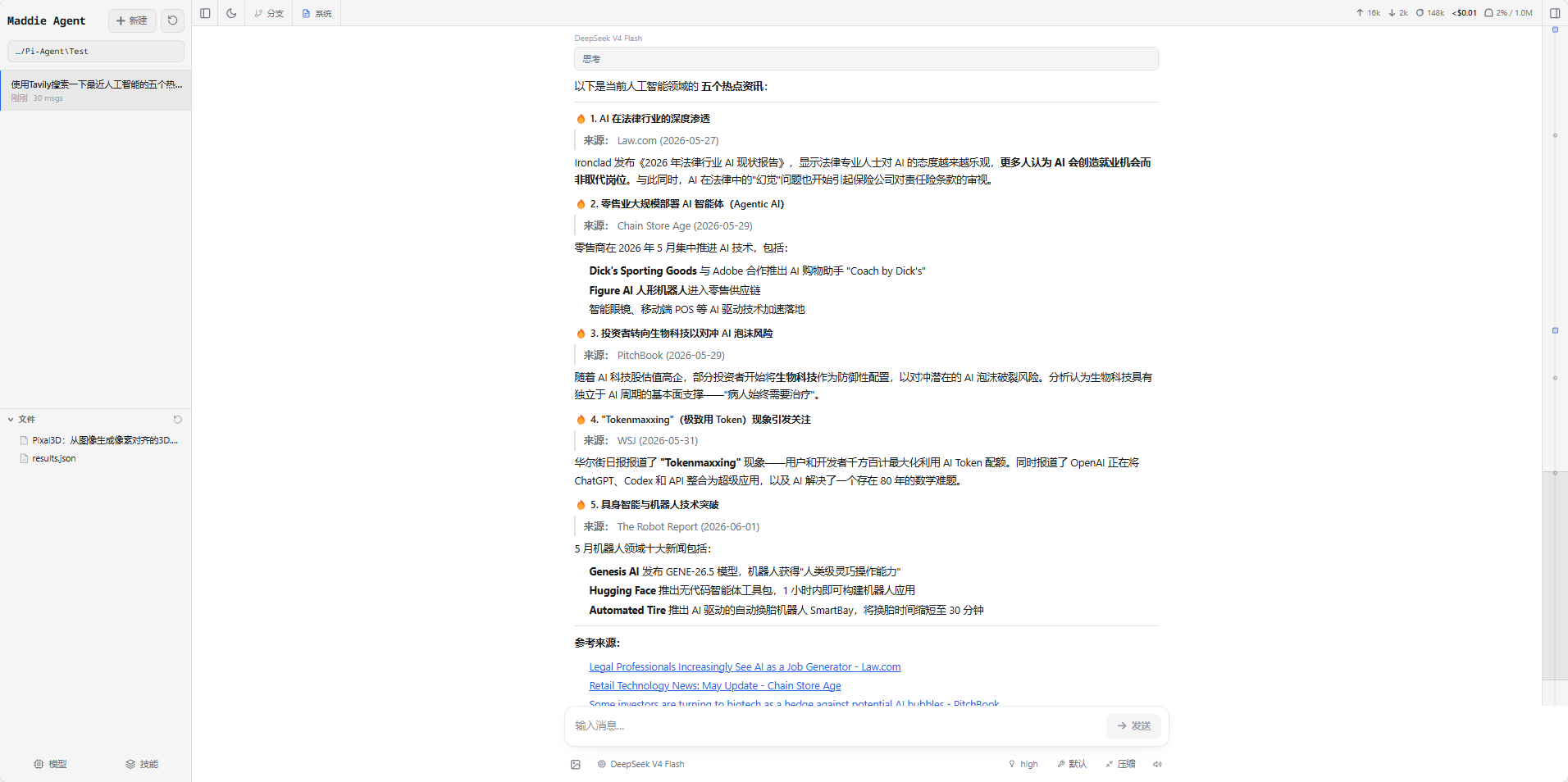Click the message input field
This screenshot has width=1568, height=782.
(836, 725)
